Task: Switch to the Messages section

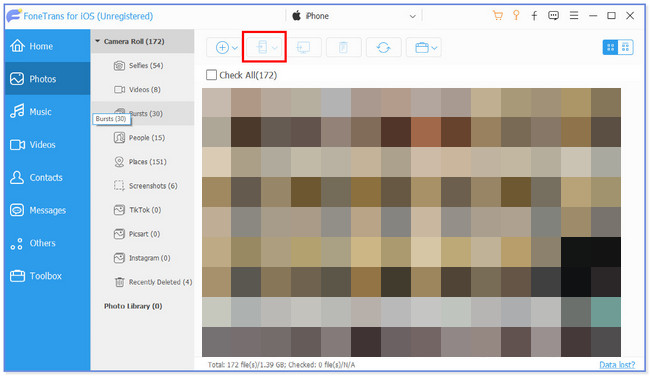Action: (47, 210)
